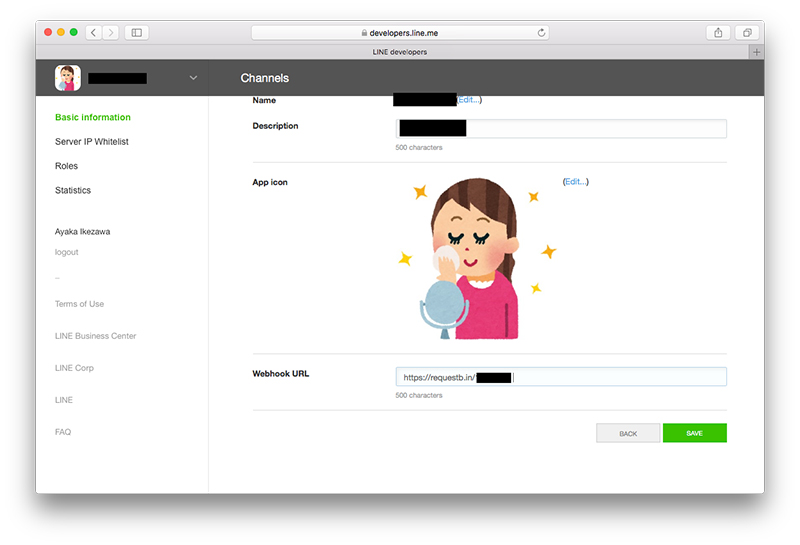Open the LINE Corp link
This screenshot has width=800, height=545.
pyautogui.click(x=74, y=368)
